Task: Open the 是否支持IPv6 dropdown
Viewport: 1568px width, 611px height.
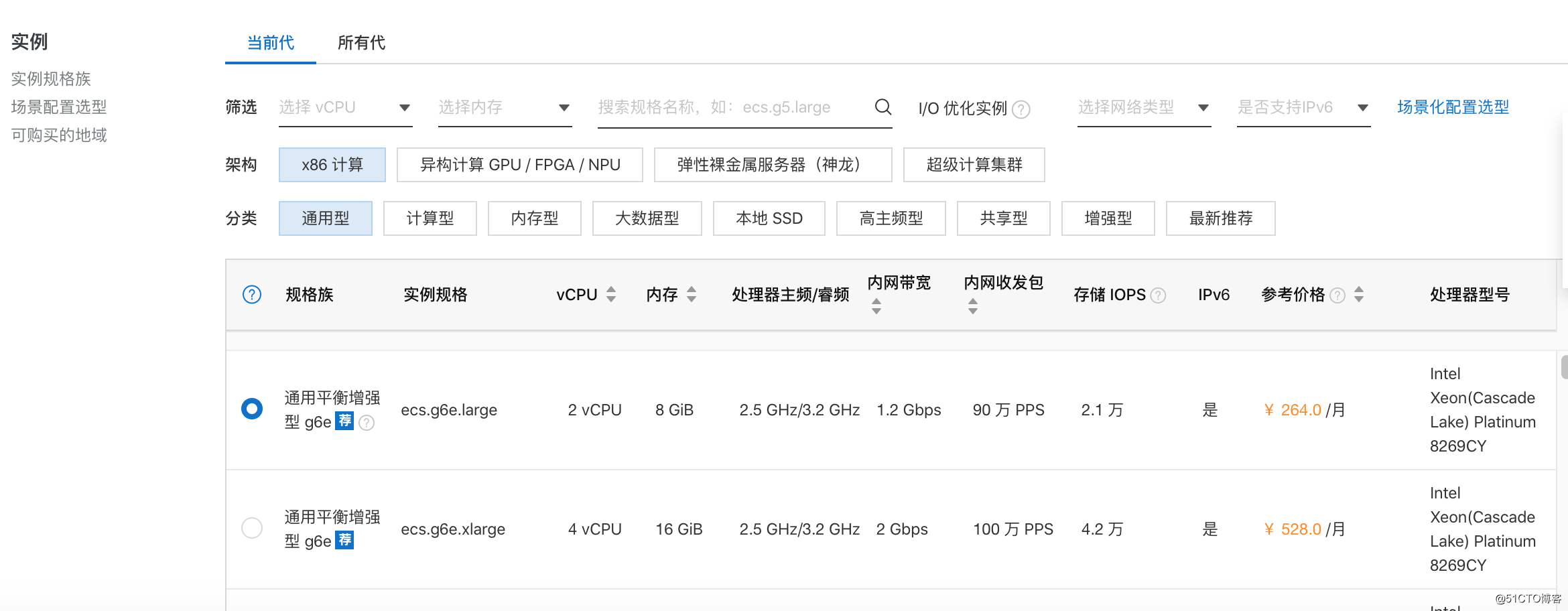Action: click(x=1304, y=108)
